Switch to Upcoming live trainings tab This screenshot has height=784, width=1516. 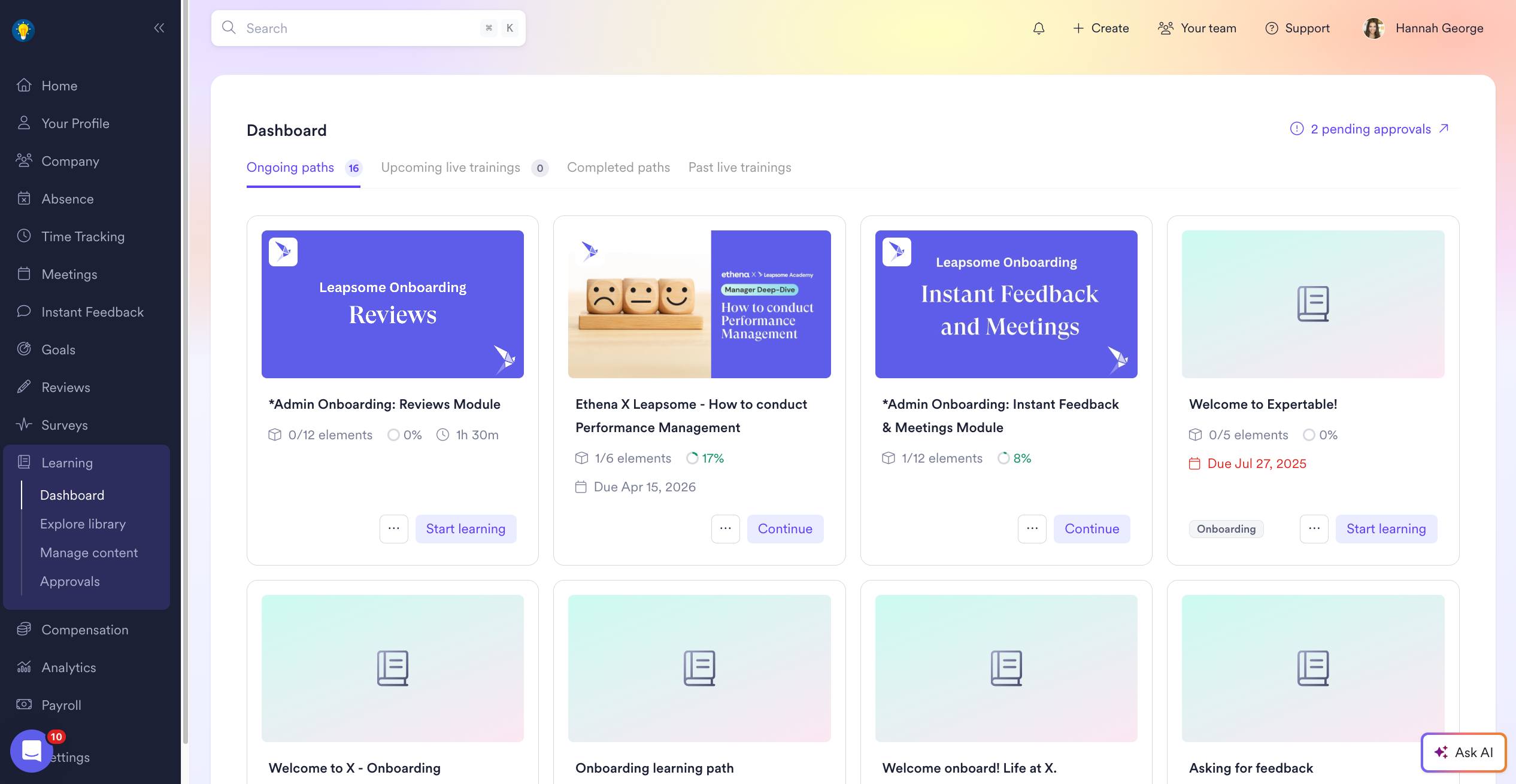tap(450, 168)
